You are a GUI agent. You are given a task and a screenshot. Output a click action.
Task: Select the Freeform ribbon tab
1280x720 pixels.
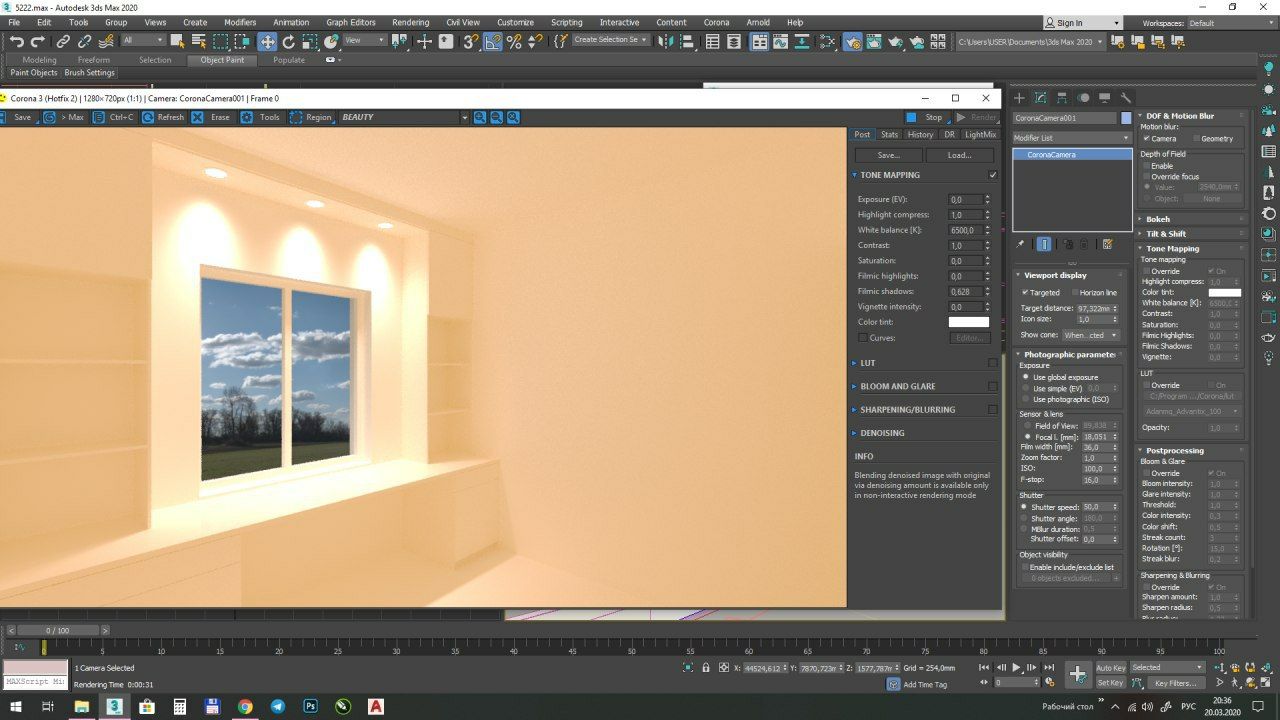[94, 60]
